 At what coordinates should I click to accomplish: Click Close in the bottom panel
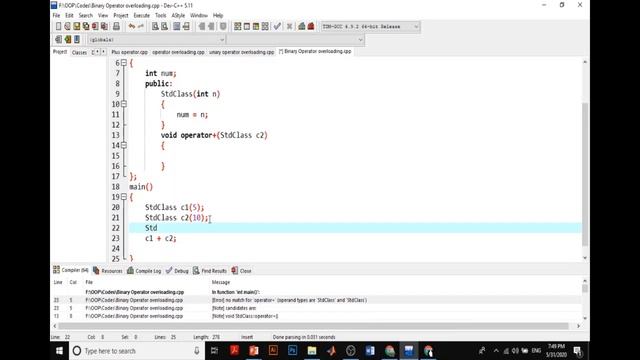click(242, 271)
